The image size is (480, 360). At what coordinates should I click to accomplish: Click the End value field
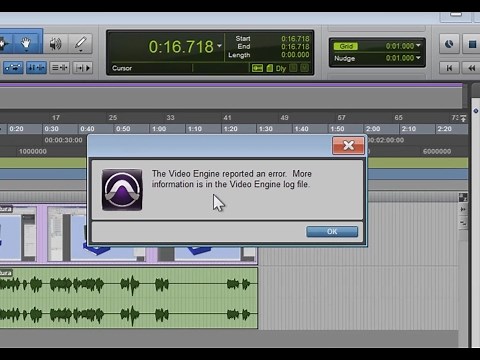[295, 47]
